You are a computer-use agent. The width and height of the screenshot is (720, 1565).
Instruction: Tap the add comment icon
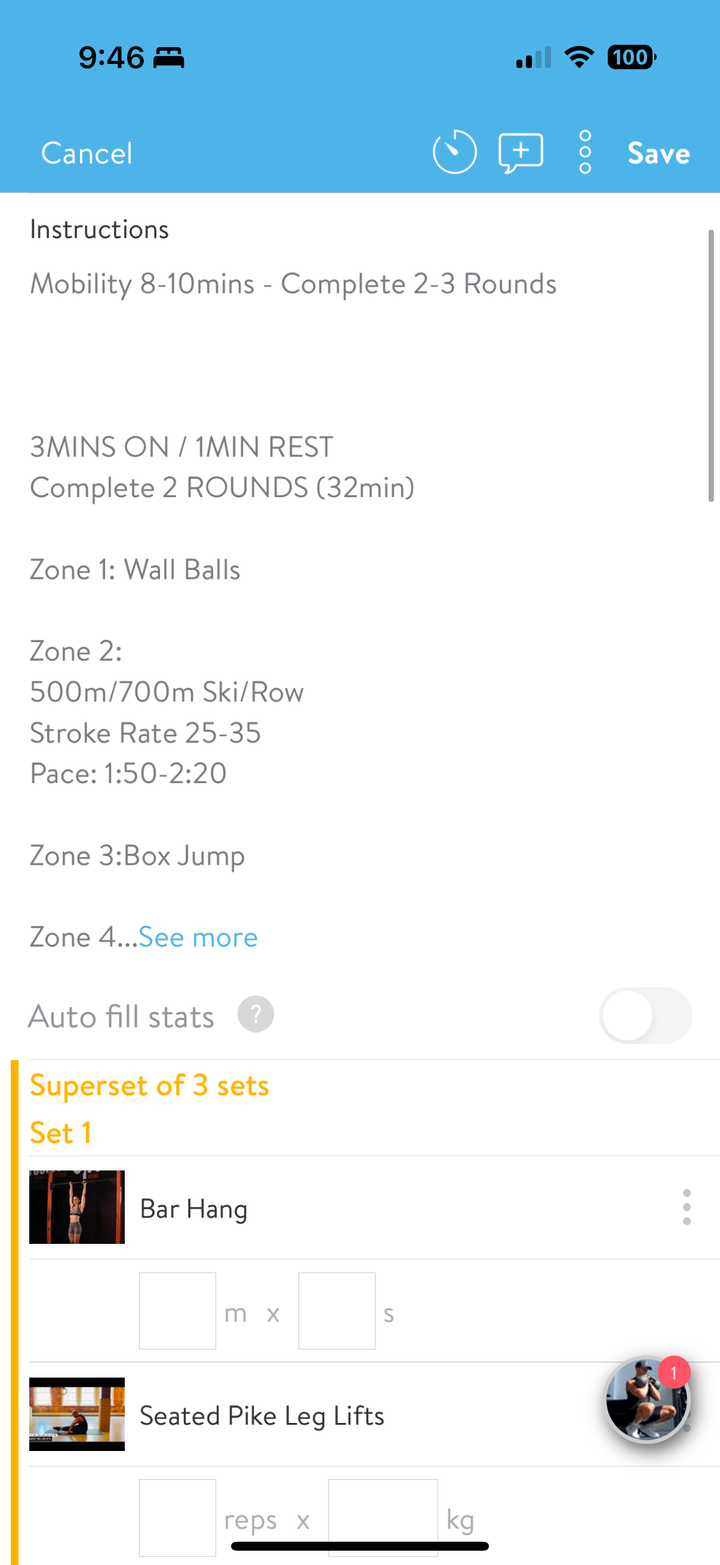tap(520, 153)
